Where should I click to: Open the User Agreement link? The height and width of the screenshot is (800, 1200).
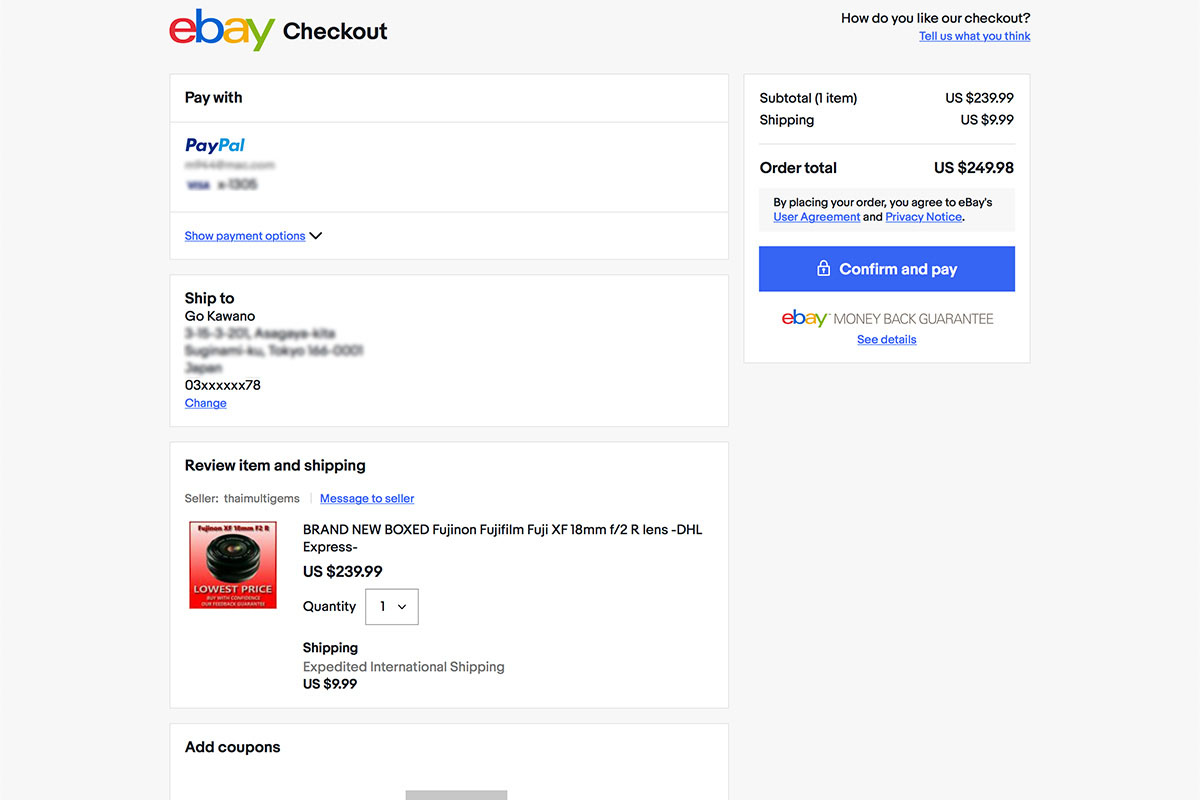816,217
